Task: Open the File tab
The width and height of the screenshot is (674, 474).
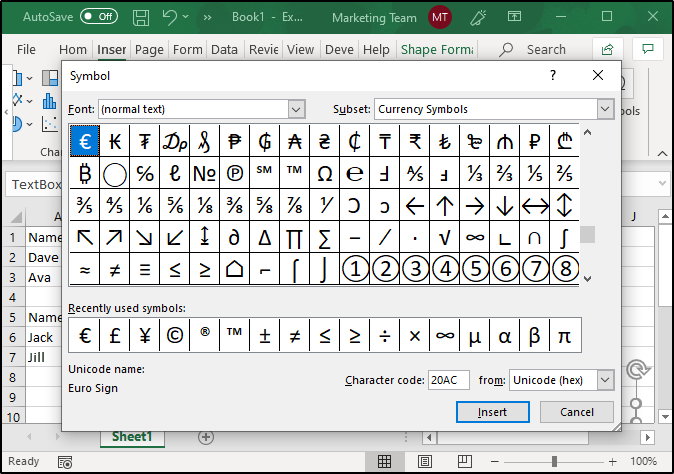Action: tap(26, 49)
